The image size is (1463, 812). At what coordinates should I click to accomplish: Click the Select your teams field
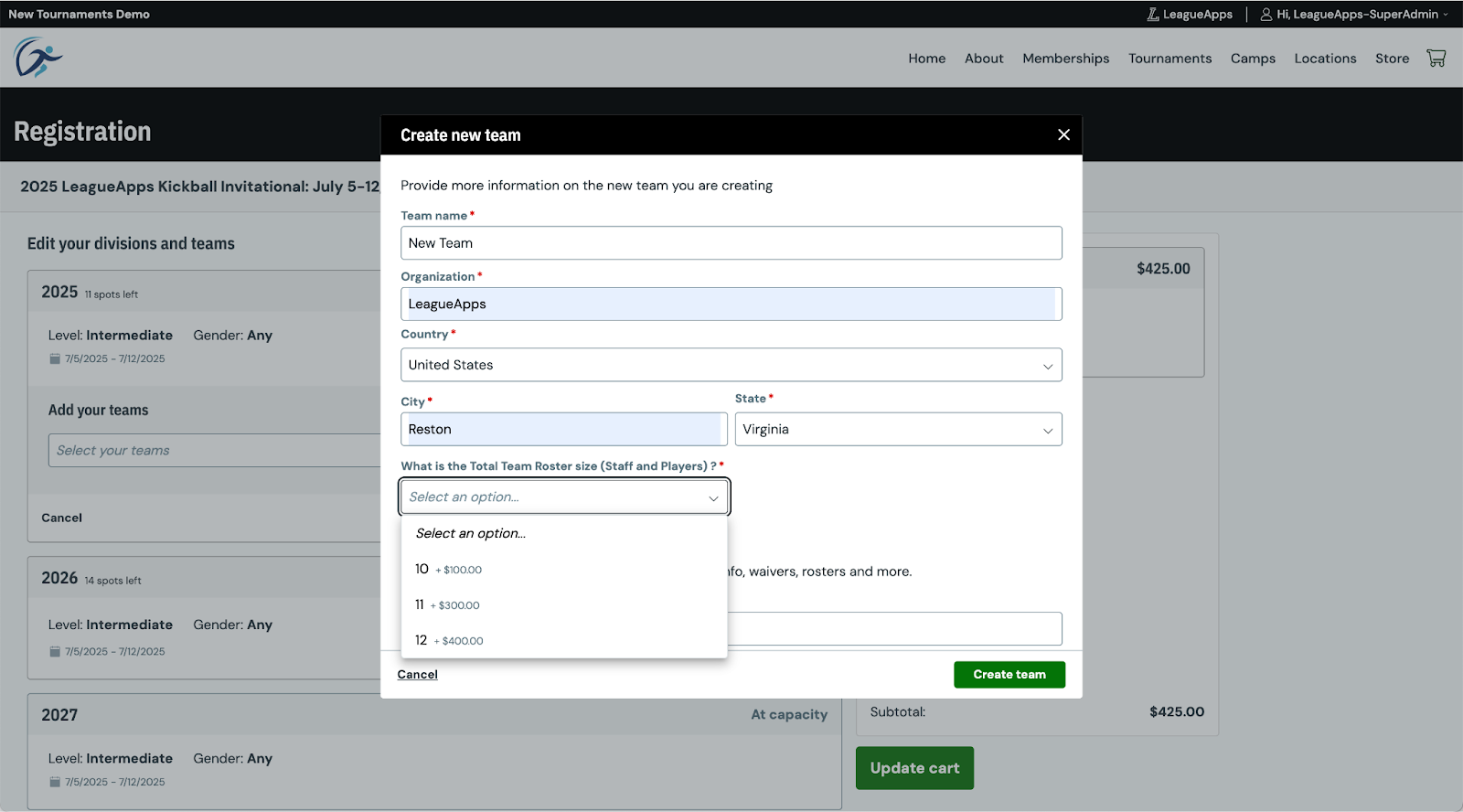point(215,450)
